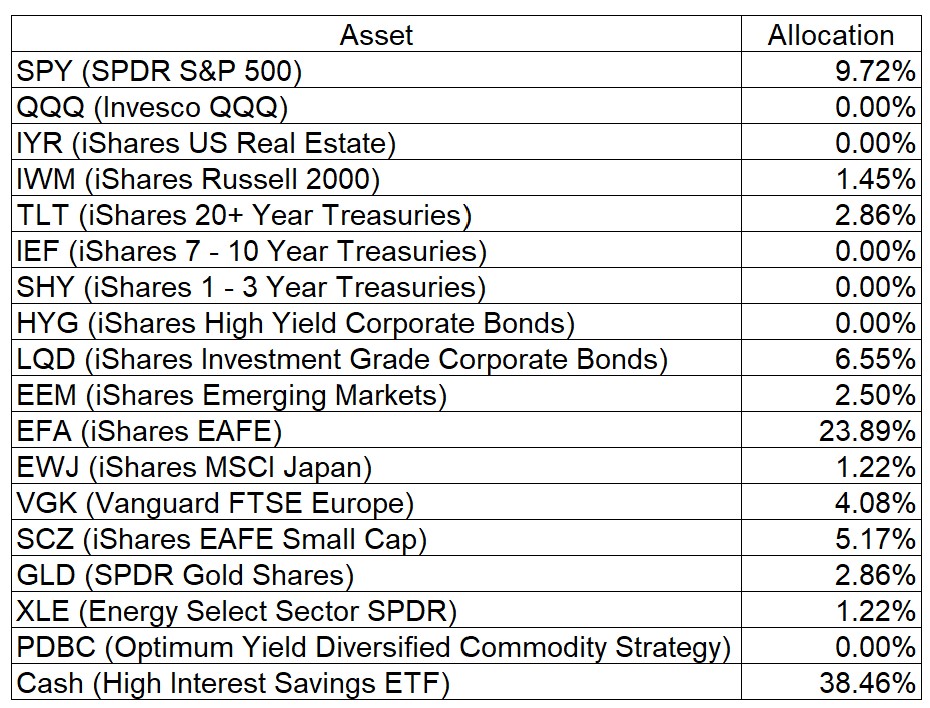
Task: Click the 23.89% allocation value for EFA
Action: point(868,431)
